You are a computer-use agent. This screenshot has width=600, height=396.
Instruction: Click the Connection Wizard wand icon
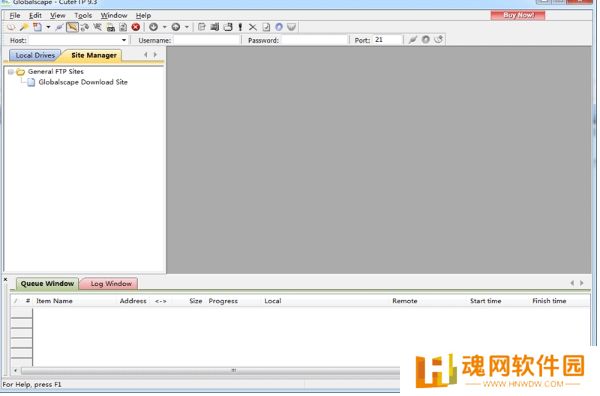click(24, 27)
